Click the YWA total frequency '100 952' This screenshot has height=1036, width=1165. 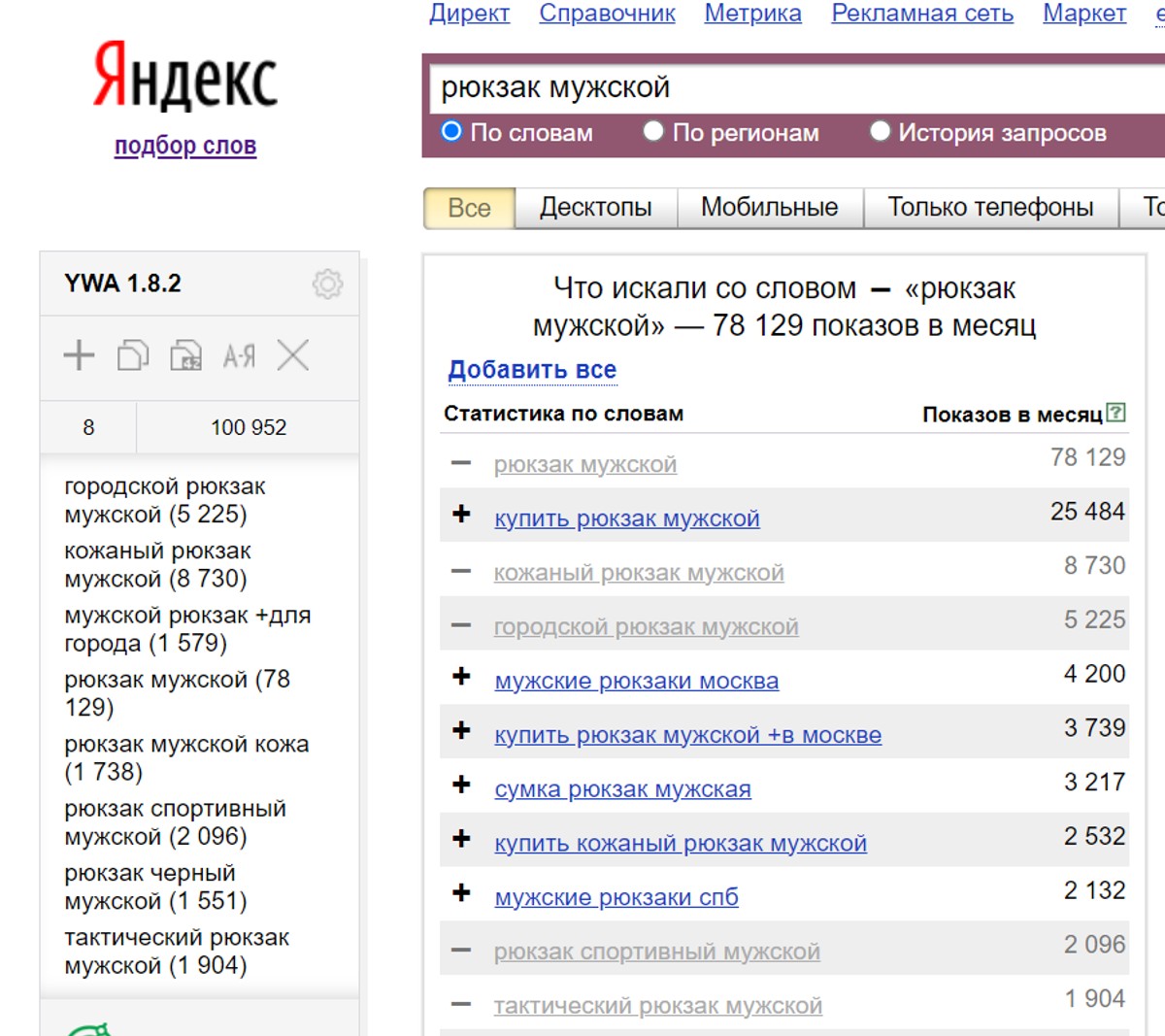point(249,427)
